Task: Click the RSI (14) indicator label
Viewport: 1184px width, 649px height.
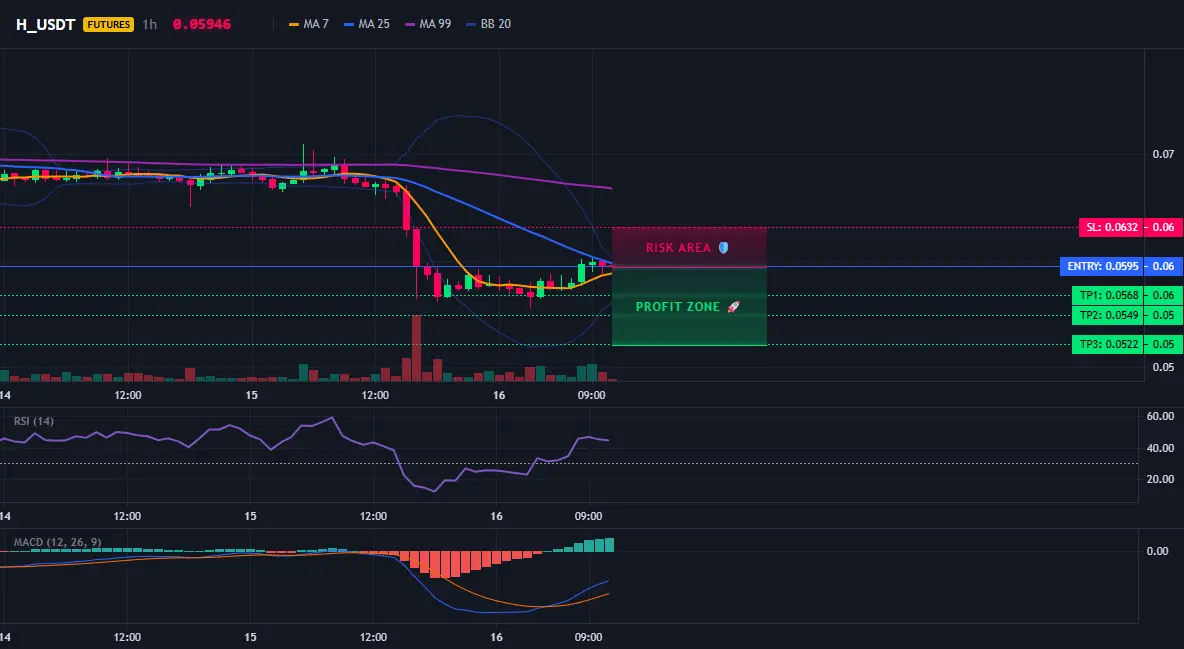Action: tap(34, 421)
